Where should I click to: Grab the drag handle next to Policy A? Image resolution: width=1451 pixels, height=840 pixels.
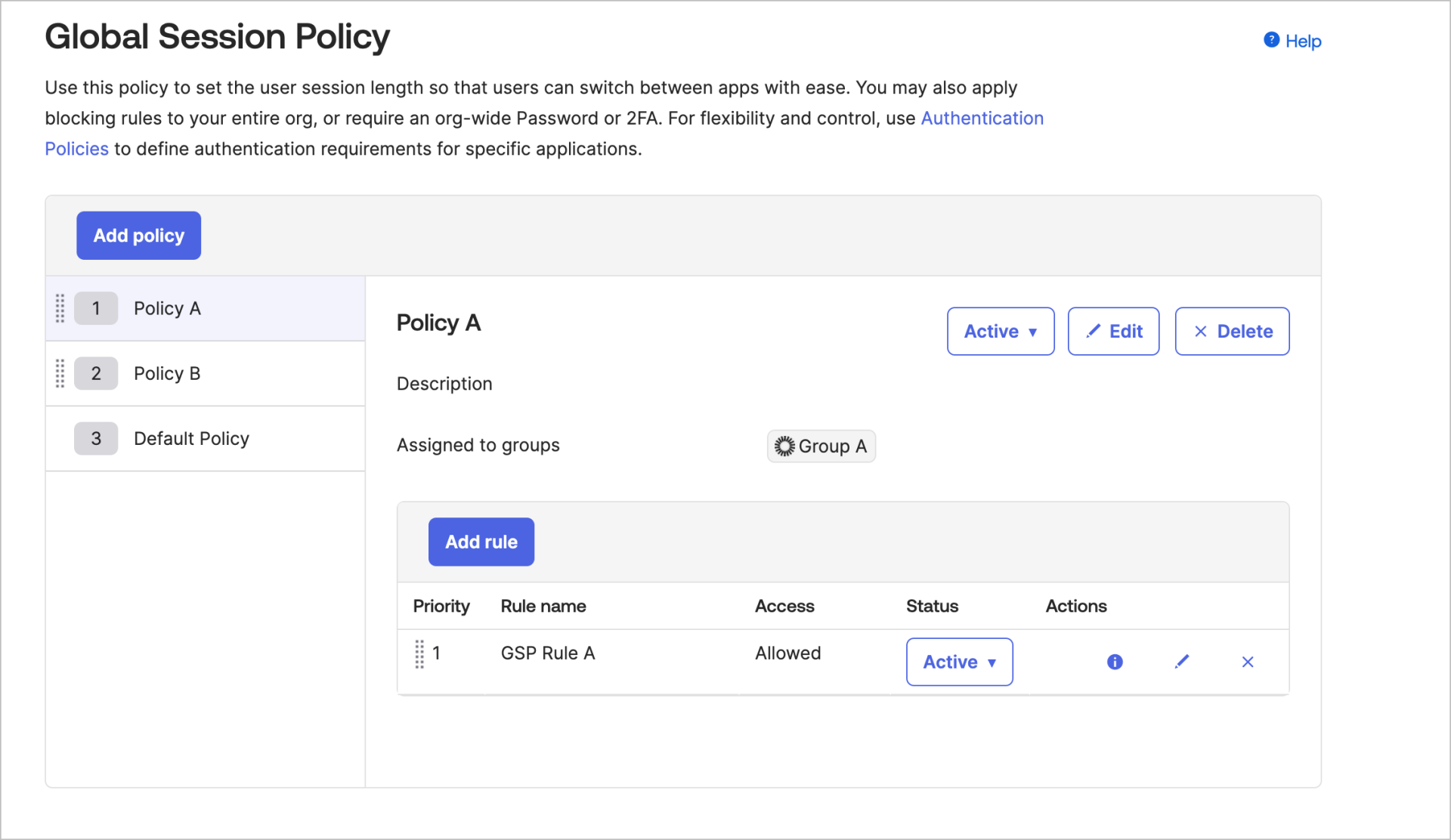60,308
